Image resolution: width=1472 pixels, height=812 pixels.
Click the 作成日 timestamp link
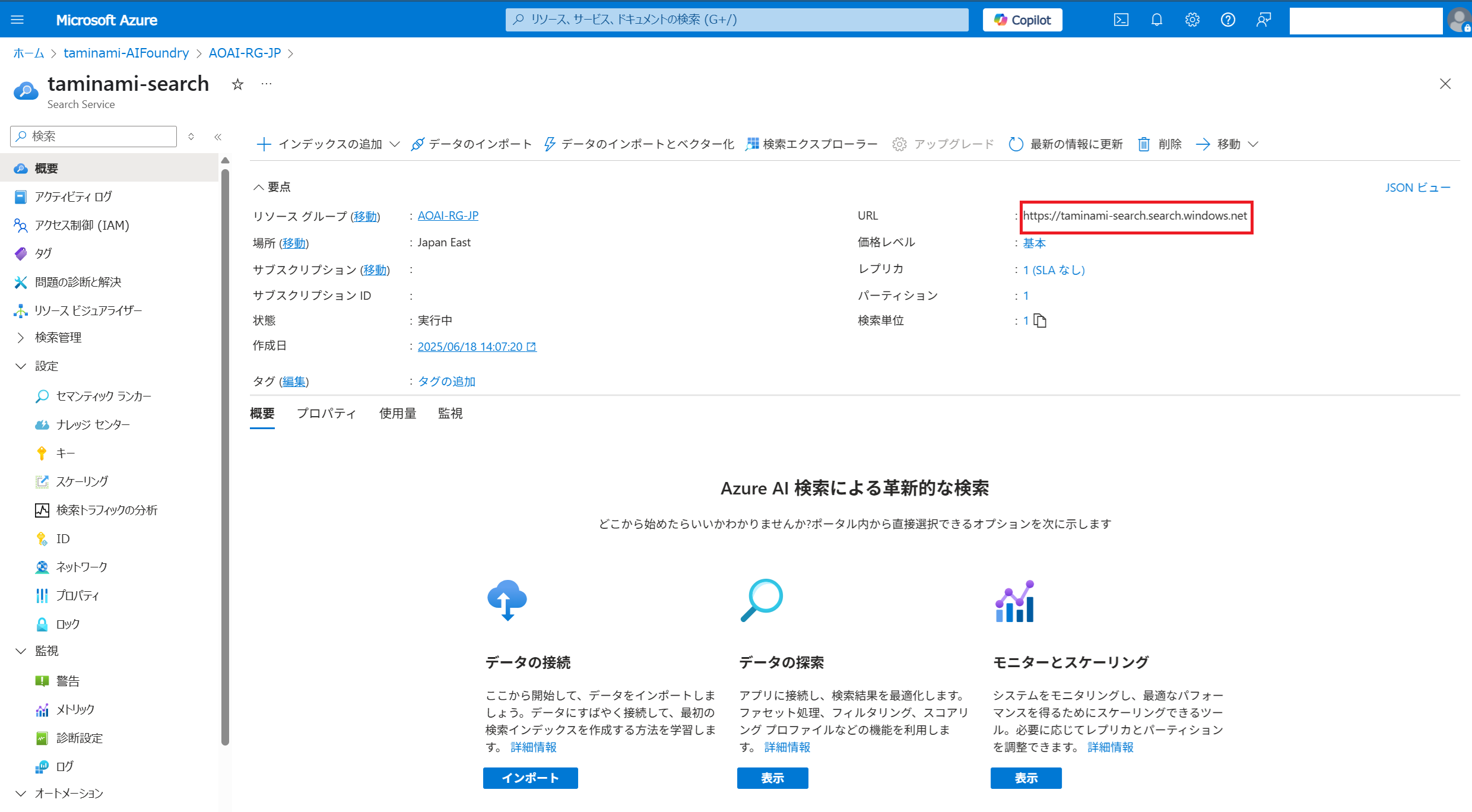coord(477,347)
